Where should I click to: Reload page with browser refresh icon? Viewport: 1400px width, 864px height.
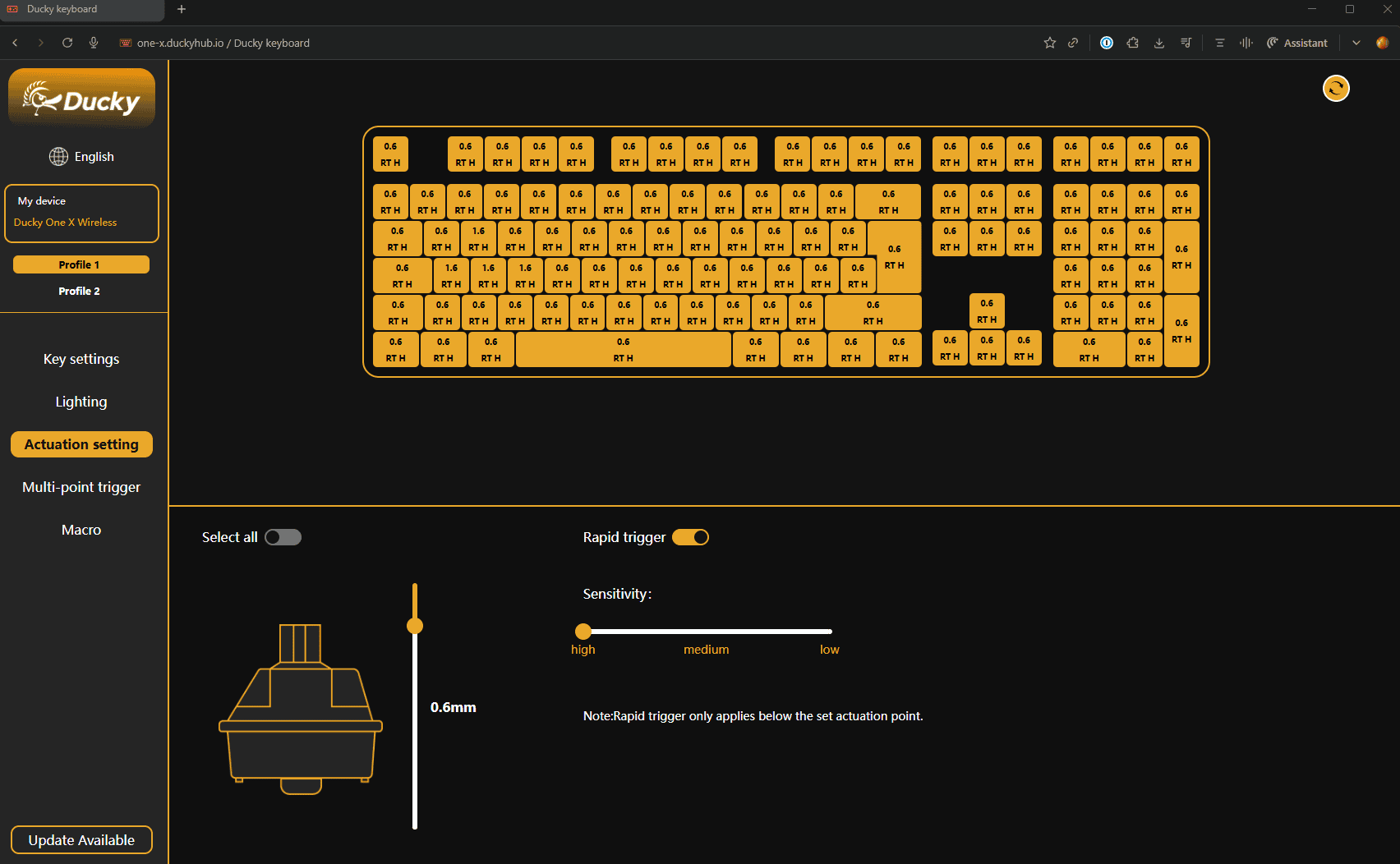click(67, 43)
